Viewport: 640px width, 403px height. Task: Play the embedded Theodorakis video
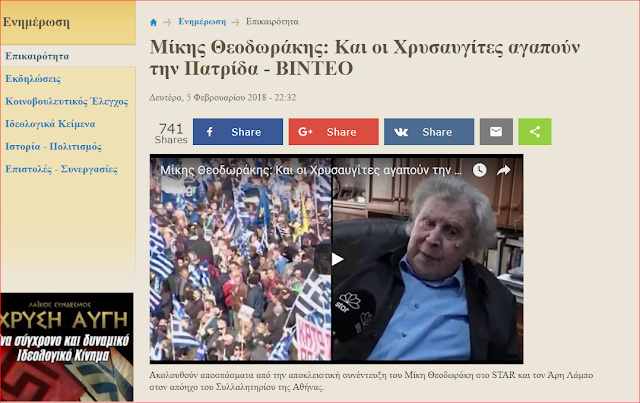[x=337, y=259]
